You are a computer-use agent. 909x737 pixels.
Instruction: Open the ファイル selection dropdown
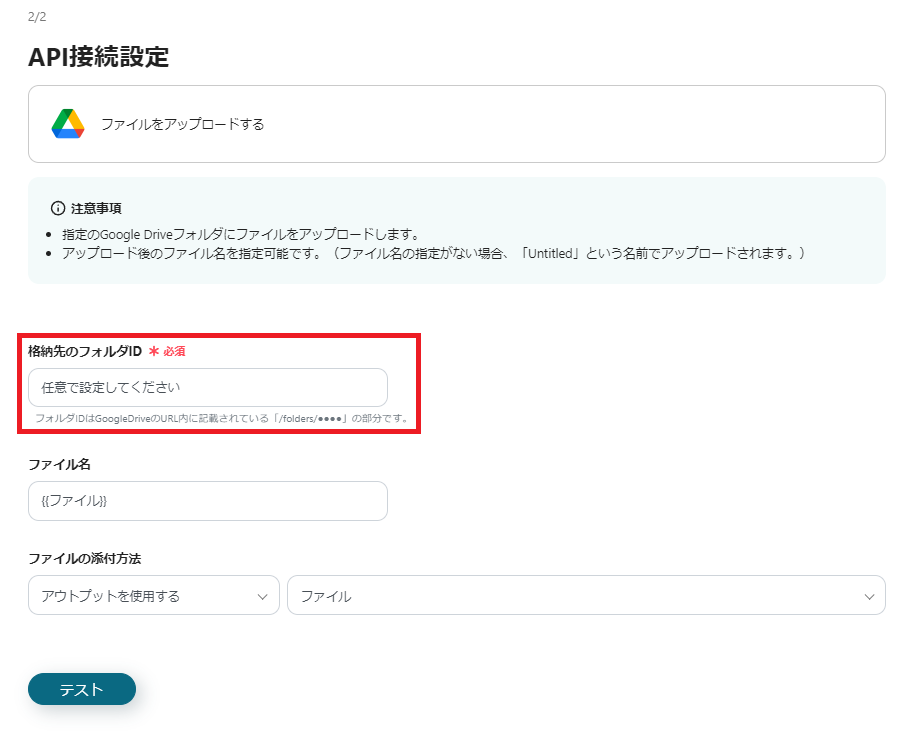[587, 595]
